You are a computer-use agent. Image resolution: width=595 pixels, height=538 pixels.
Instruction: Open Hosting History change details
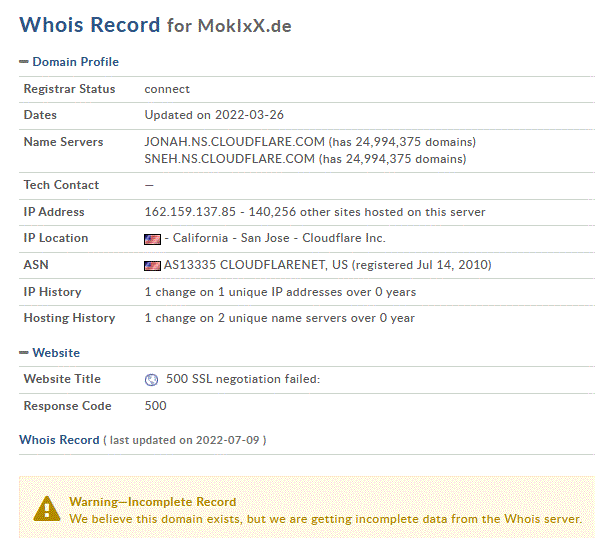[279, 318]
